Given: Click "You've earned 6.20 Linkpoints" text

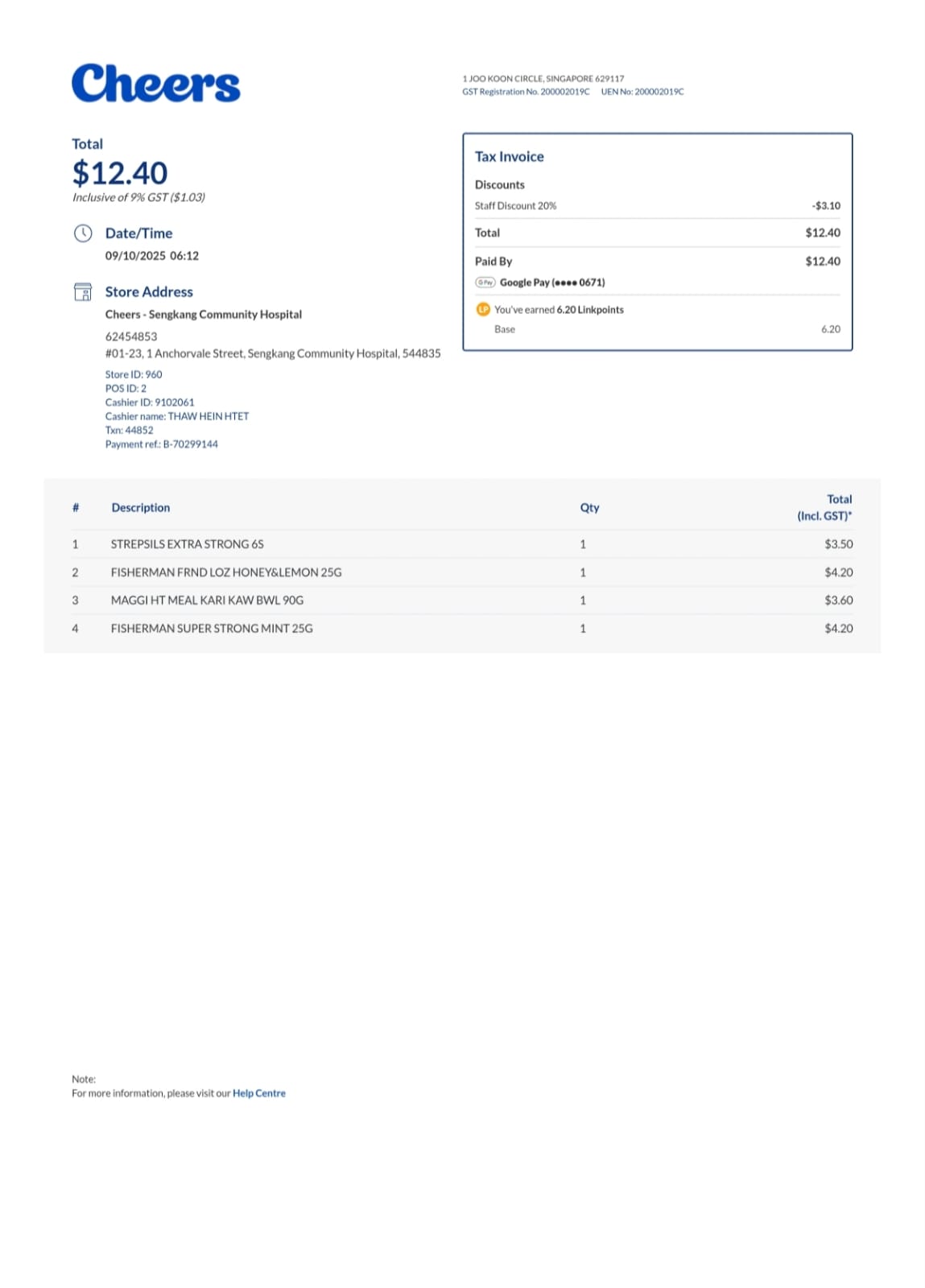Looking at the screenshot, I should [x=560, y=310].
